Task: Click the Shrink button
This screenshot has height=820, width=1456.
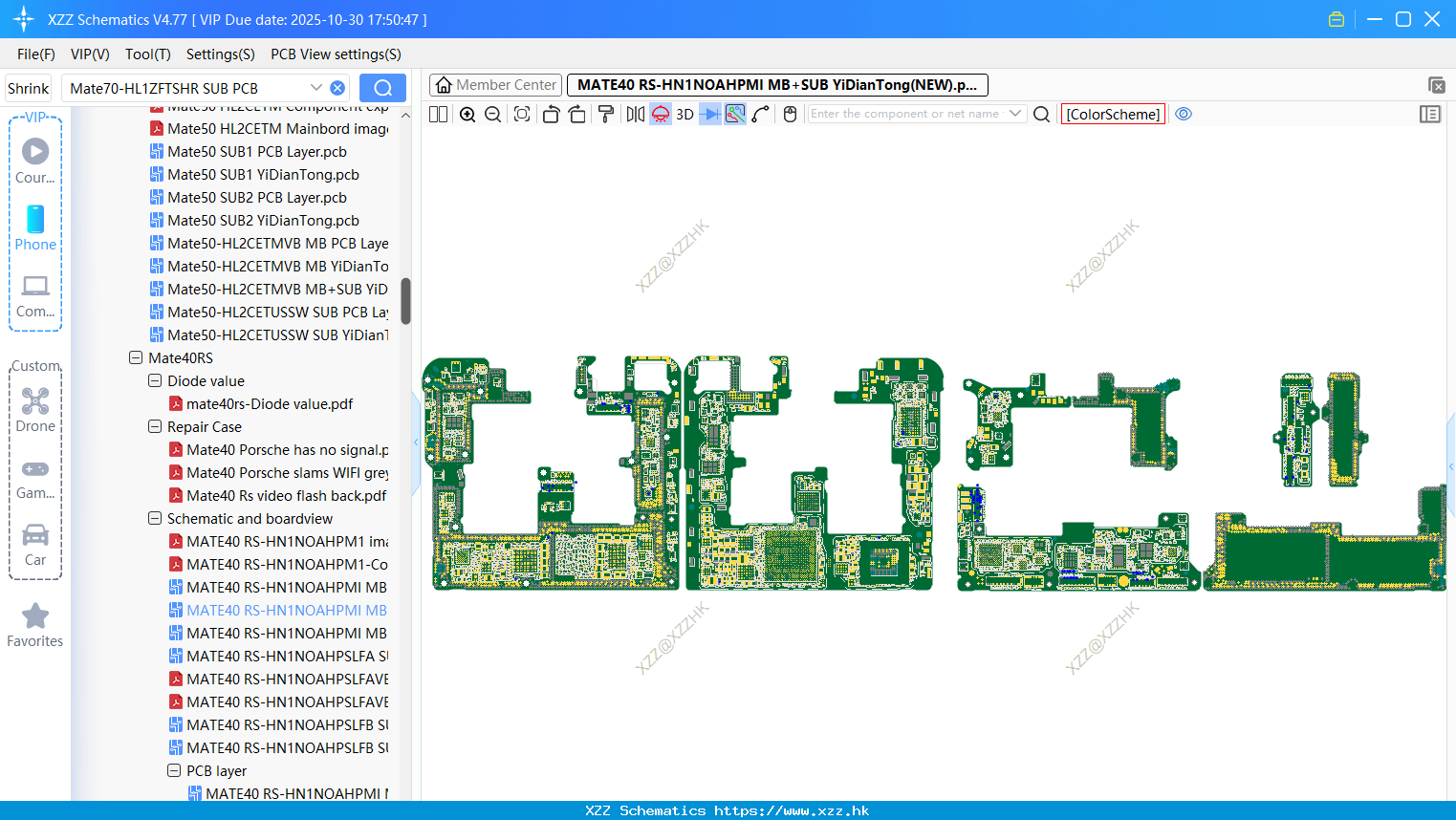Action: point(29,88)
